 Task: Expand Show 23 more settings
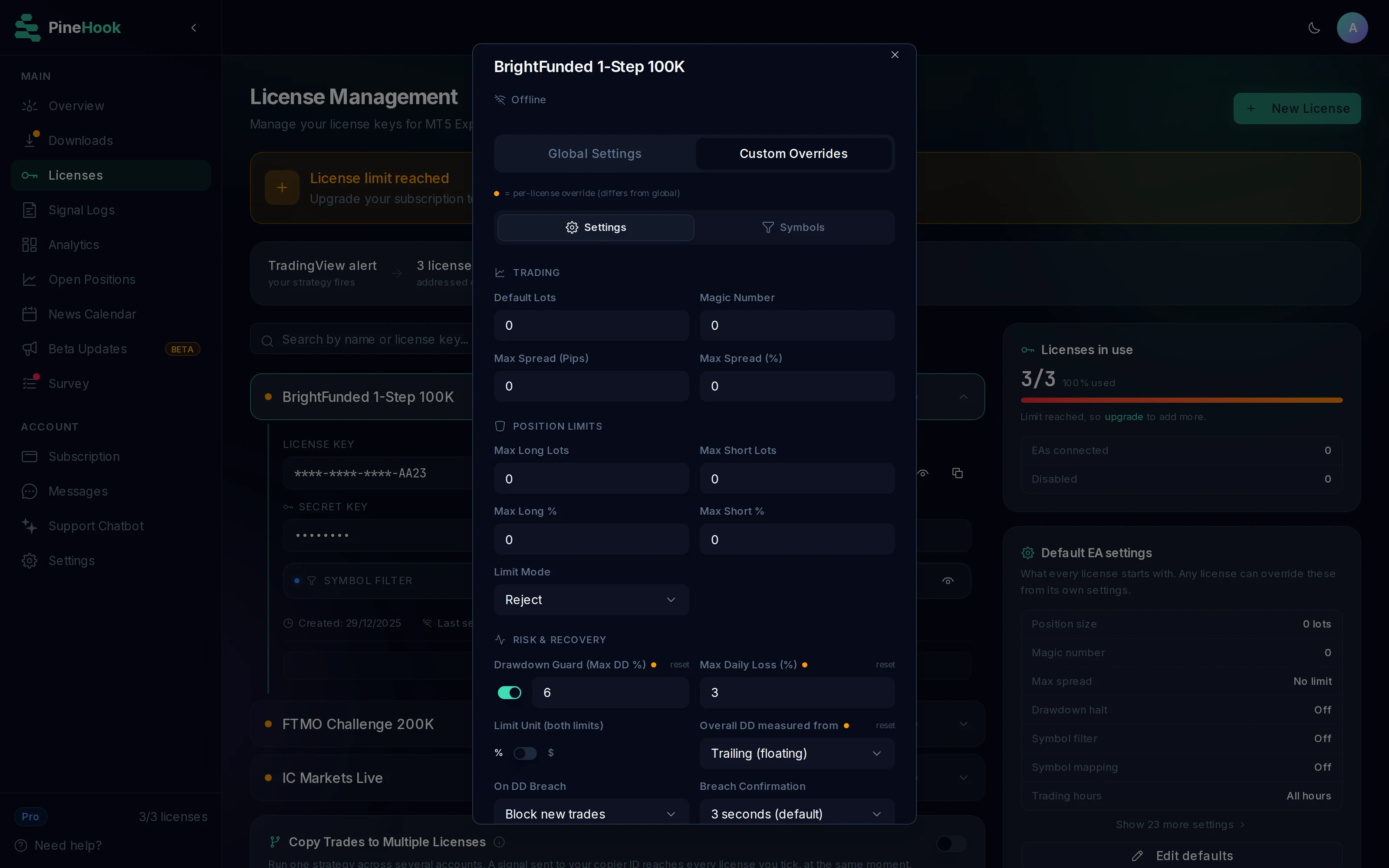tap(1181, 824)
